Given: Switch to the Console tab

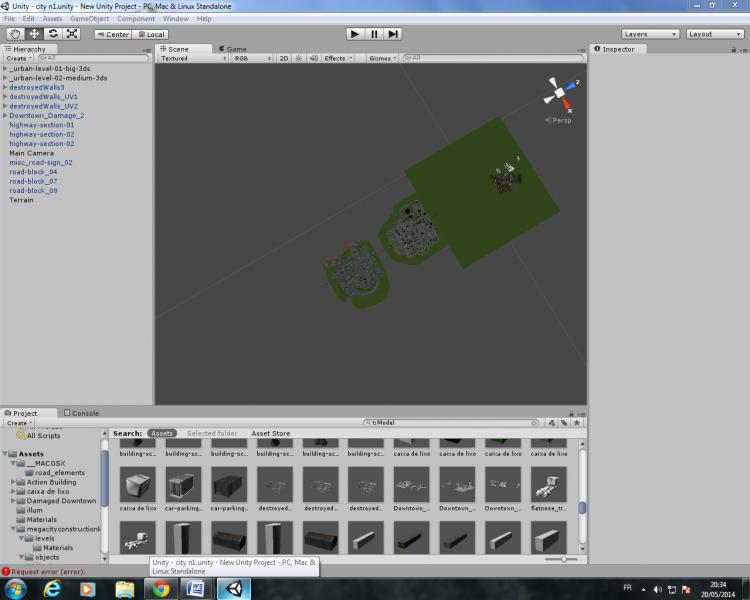Looking at the screenshot, I should [x=81, y=413].
